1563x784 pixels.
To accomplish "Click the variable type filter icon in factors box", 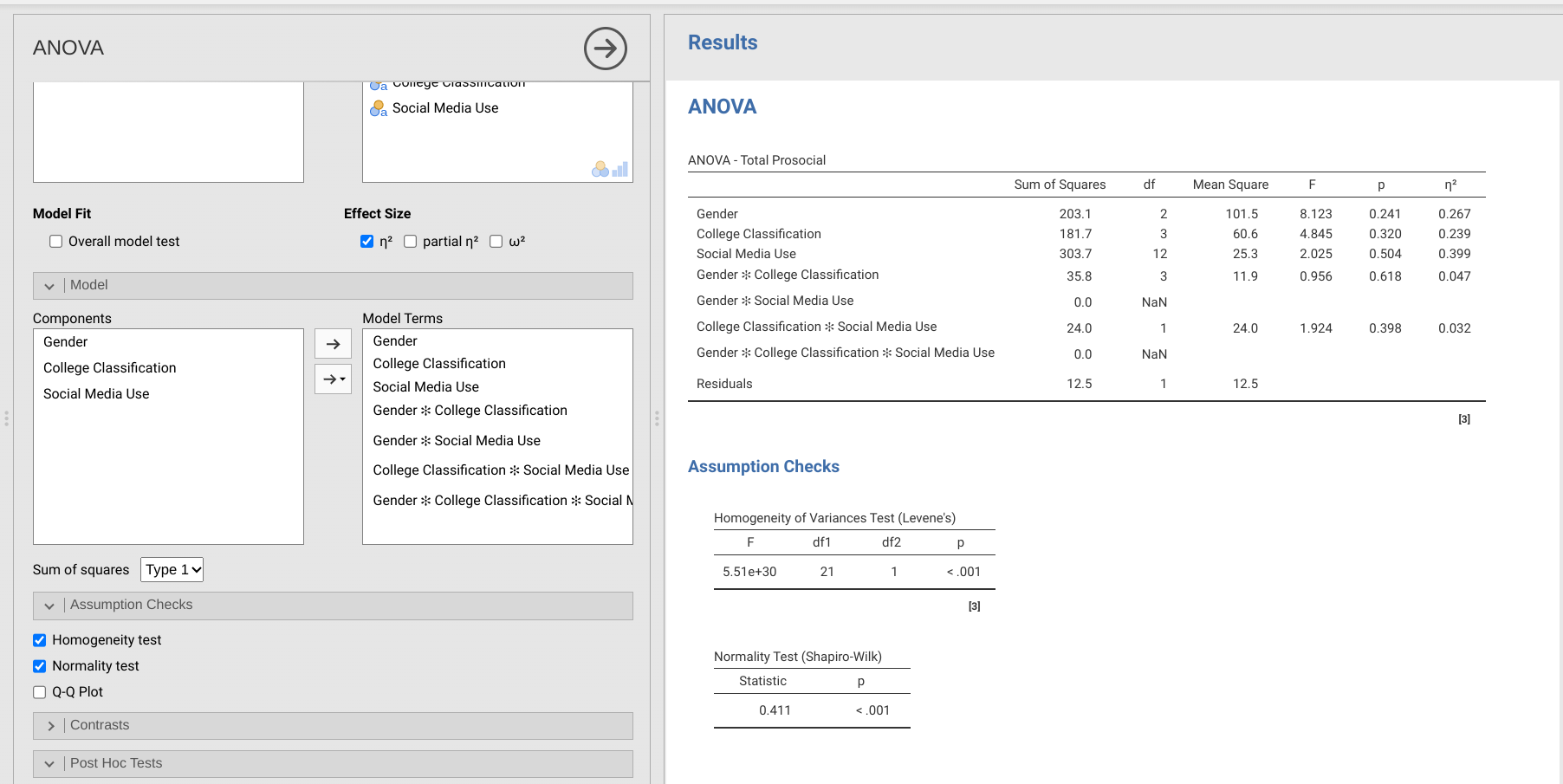I will (610, 169).
